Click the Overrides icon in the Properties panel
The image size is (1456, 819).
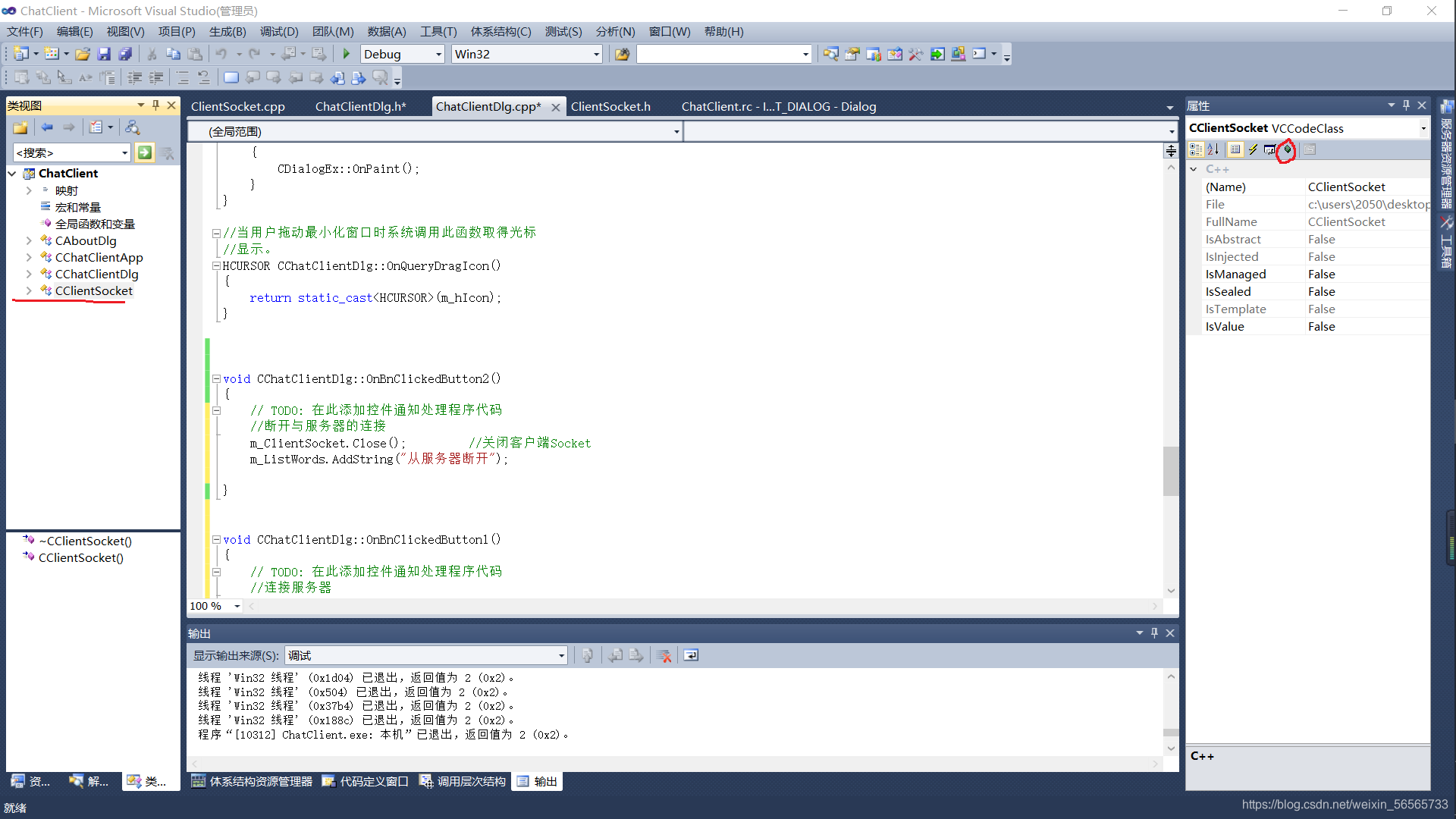click(1287, 149)
